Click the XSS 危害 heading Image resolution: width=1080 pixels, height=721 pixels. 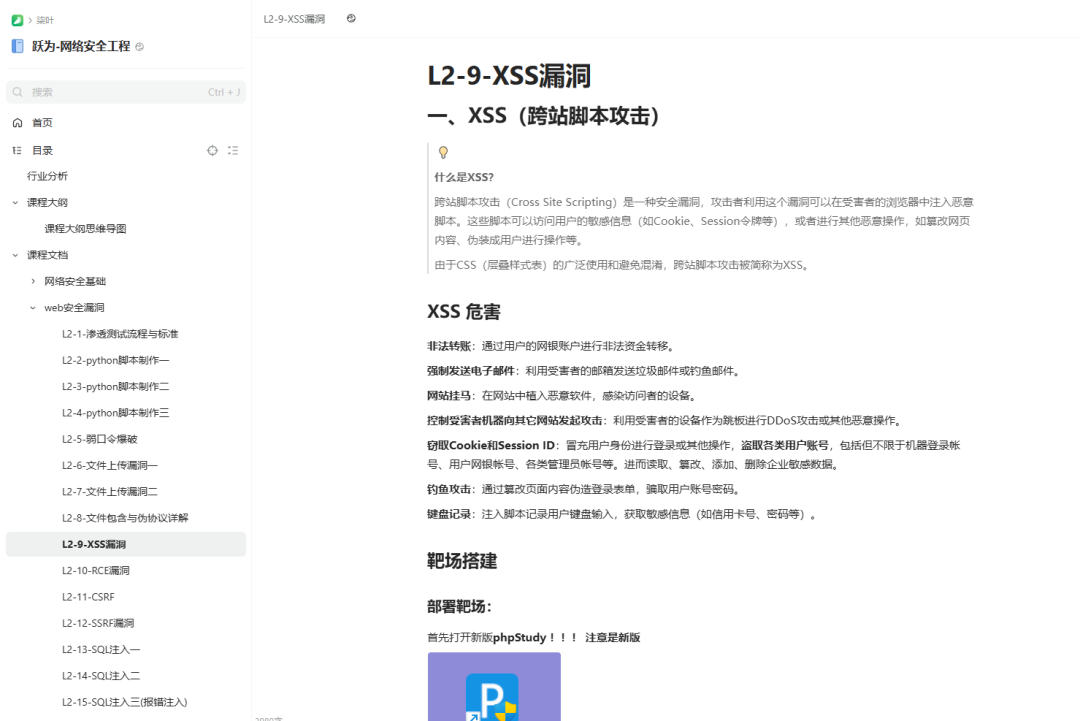(464, 311)
